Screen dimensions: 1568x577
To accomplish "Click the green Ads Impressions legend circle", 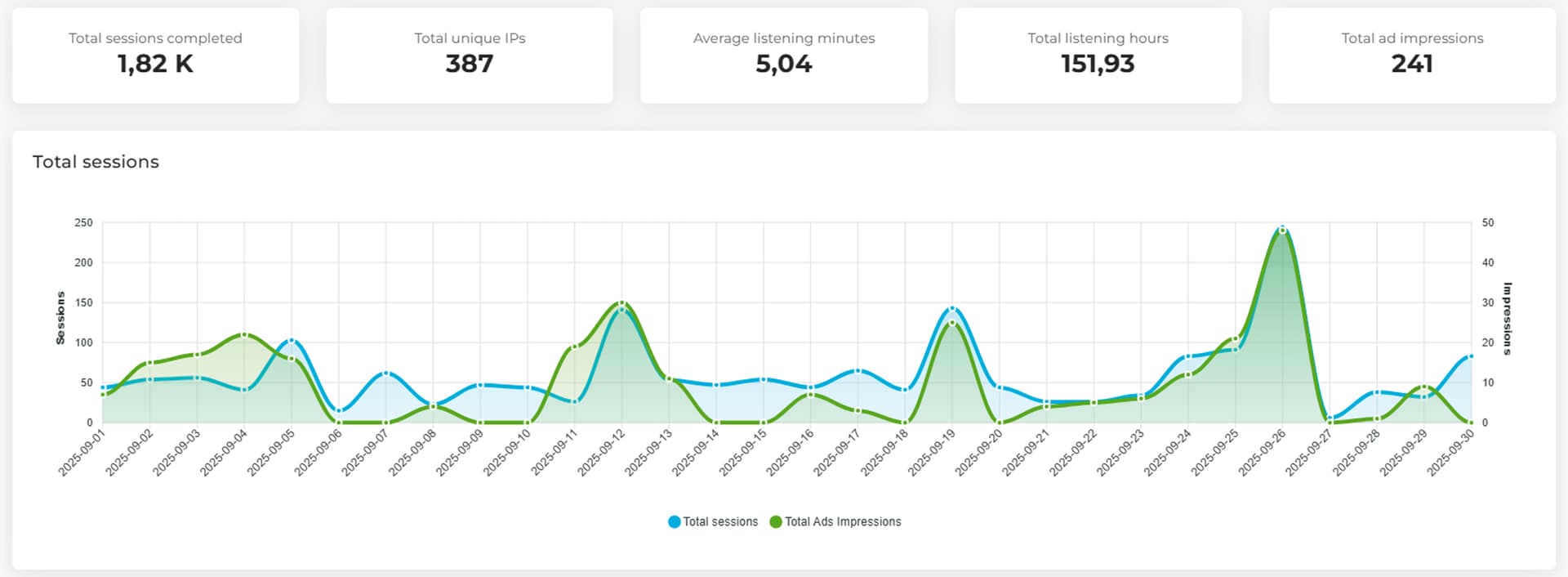I will 776,521.
